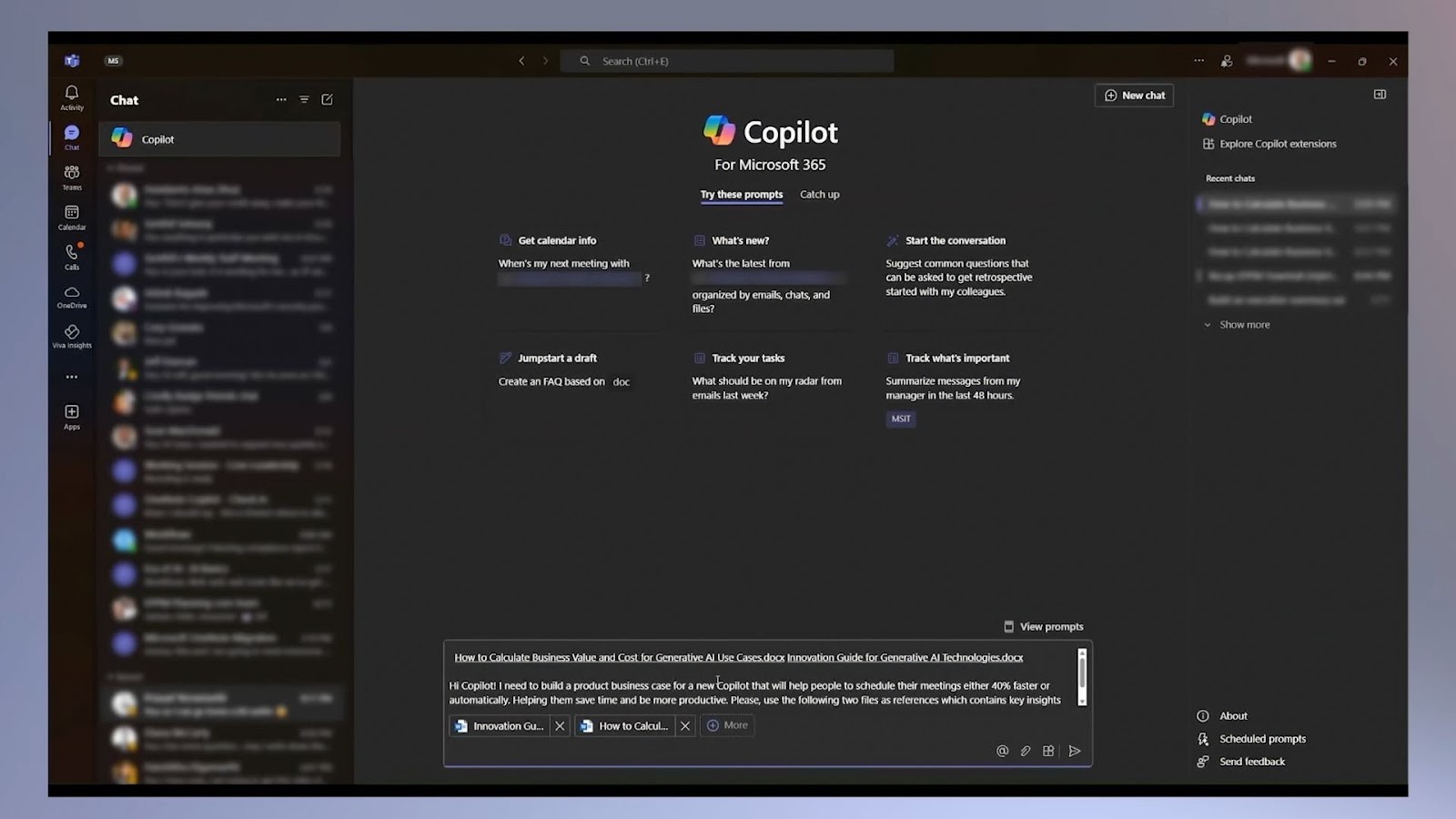Click the send message icon
The image size is (1456, 819).
coord(1075,751)
